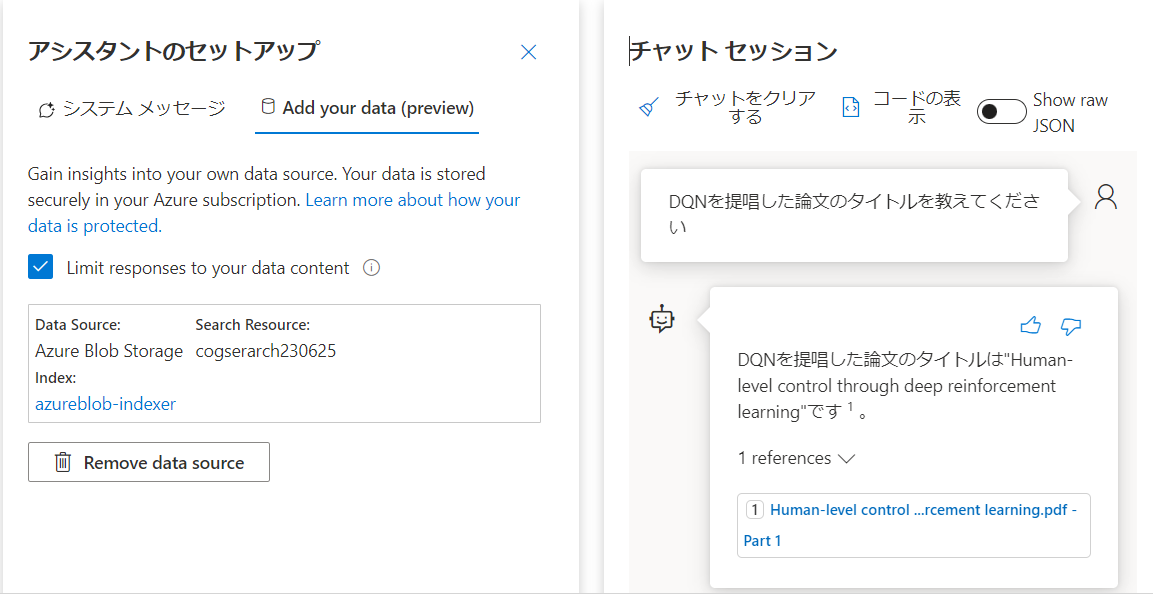Viewport: 1153px width, 595px height.
Task: Select the Add your data (preview) tab
Action: click(x=367, y=109)
